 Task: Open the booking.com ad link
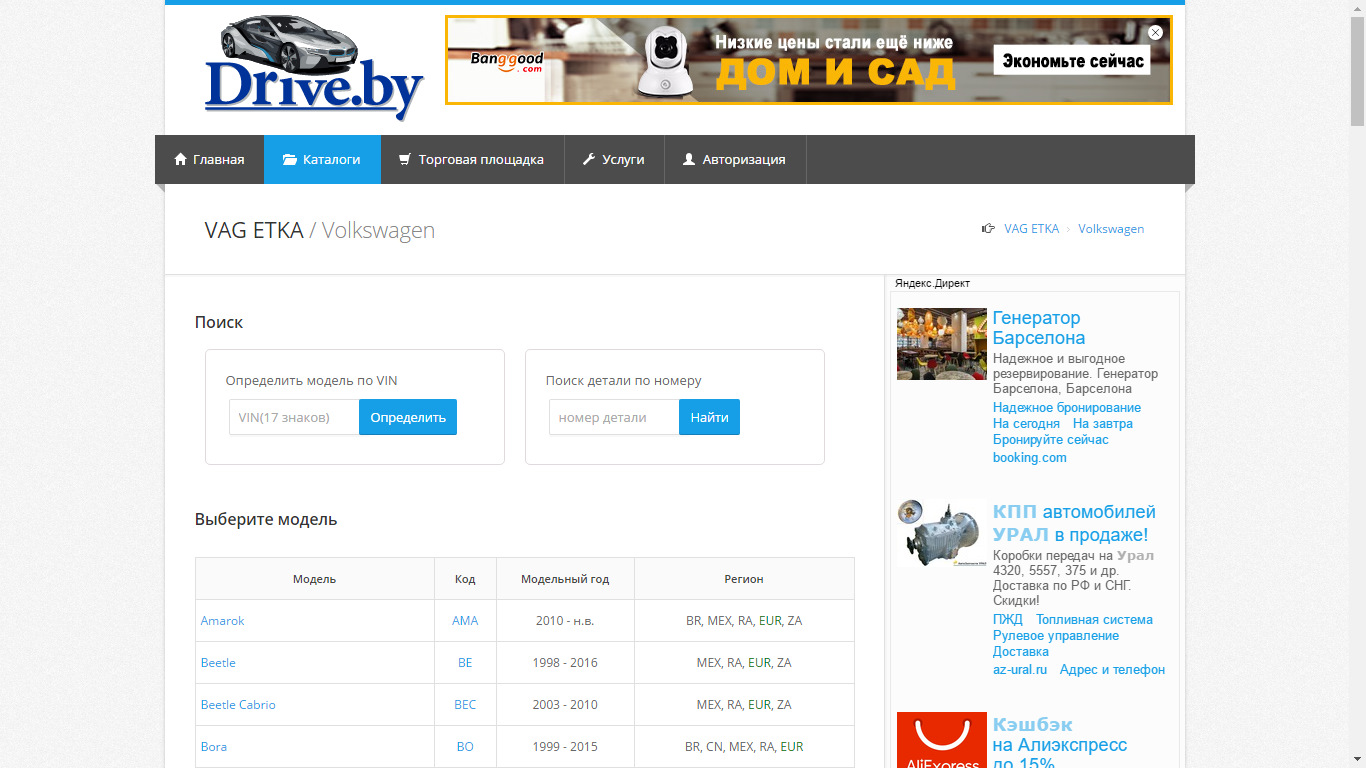1030,458
